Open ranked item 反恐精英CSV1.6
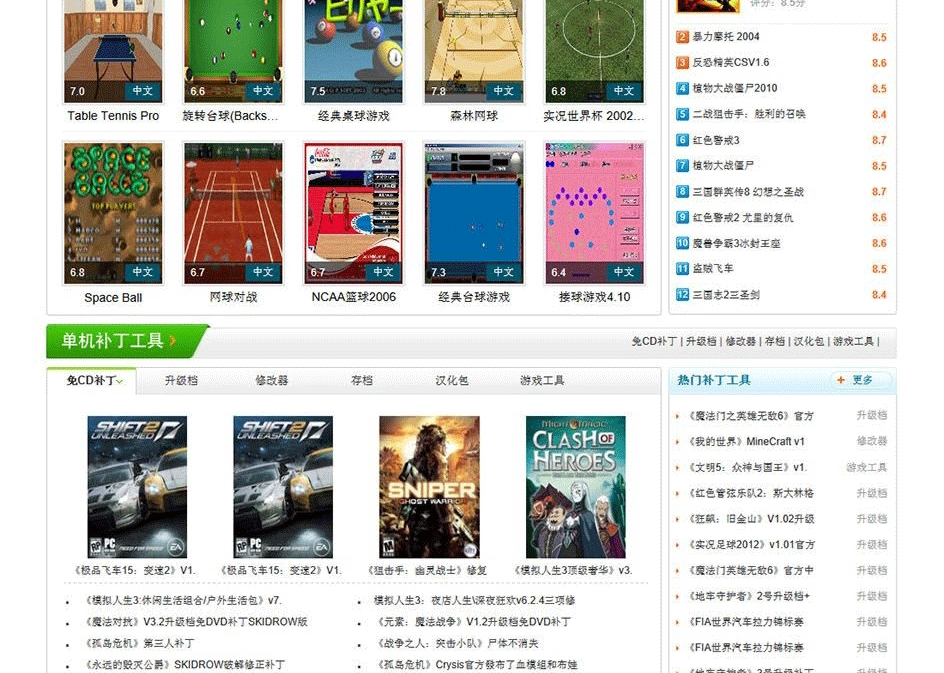The image size is (944, 673). 730,63
